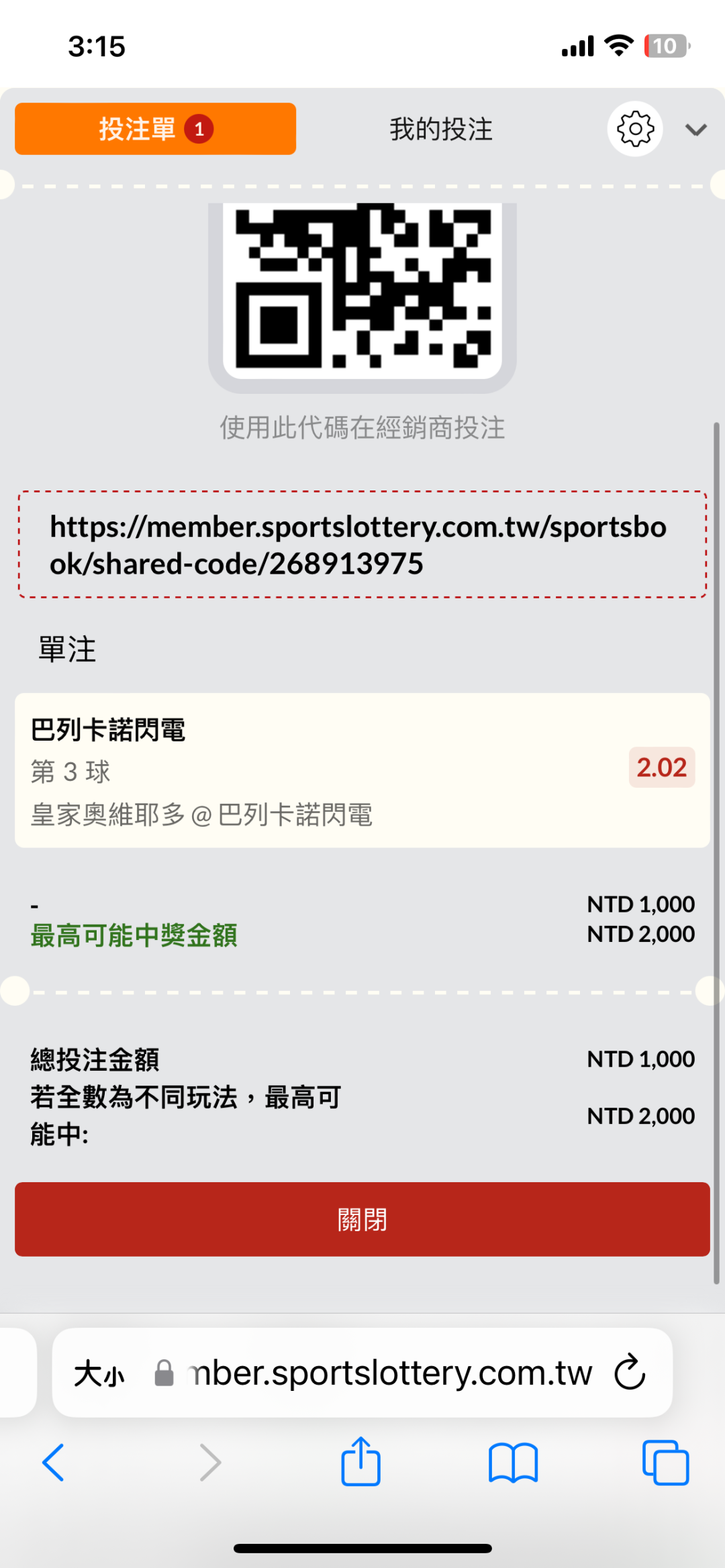Viewport: 725px width, 1568px height.
Task: Open Safari text size 大小 menu
Action: coord(99,1373)
